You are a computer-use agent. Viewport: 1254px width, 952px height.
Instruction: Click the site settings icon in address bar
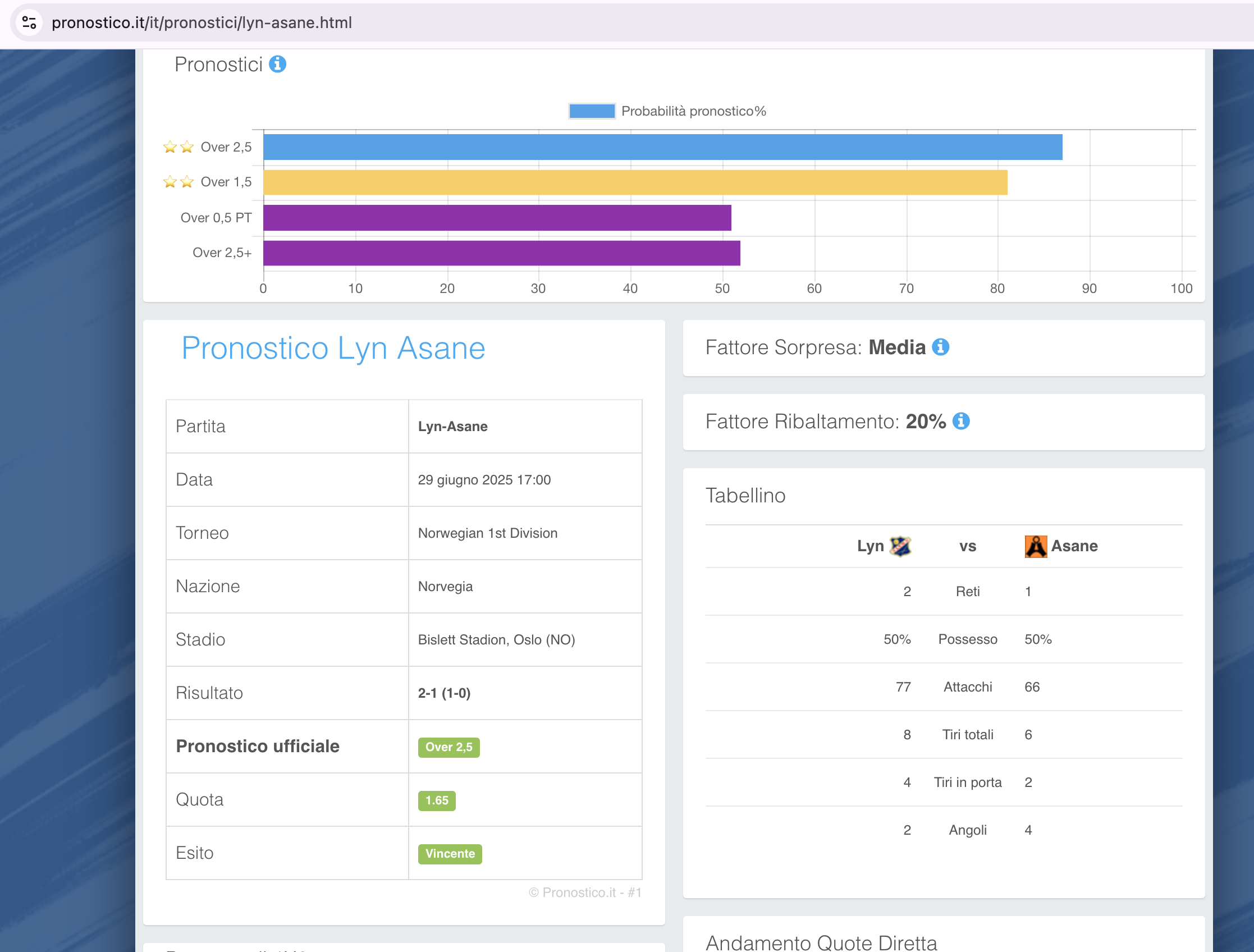point(29,22)
